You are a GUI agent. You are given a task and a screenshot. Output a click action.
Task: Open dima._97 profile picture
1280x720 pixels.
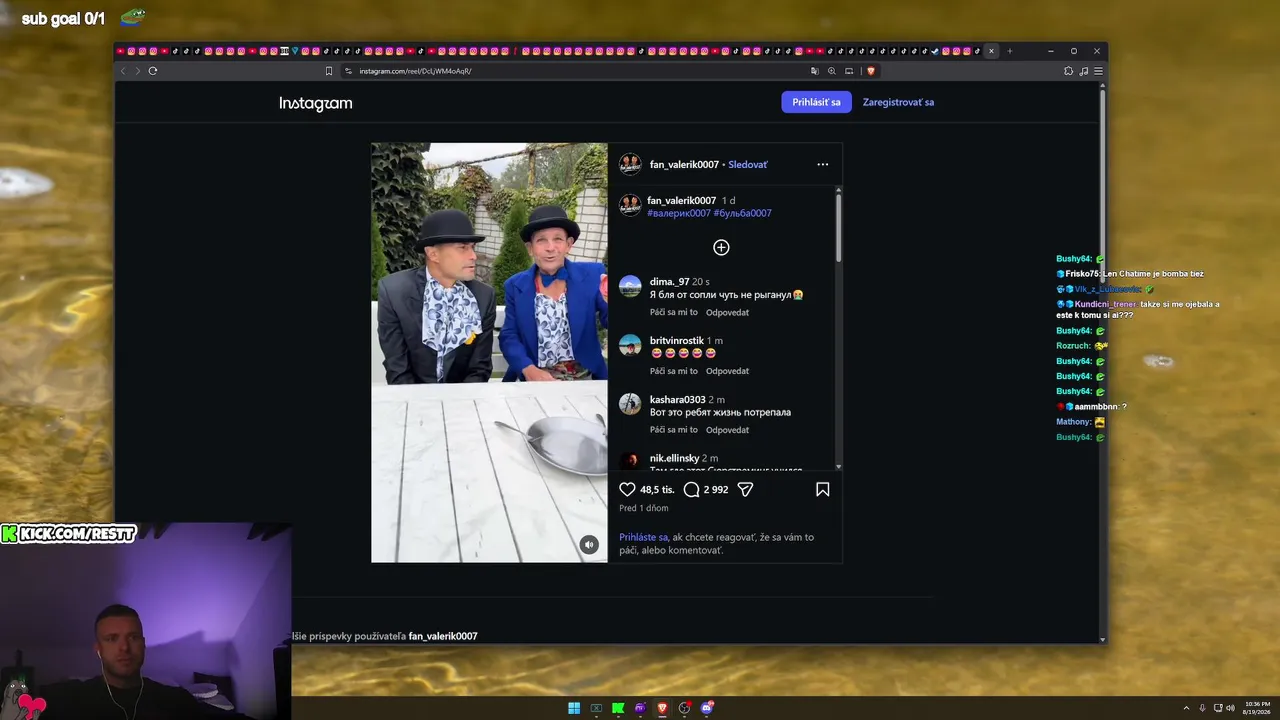[630, 287]
